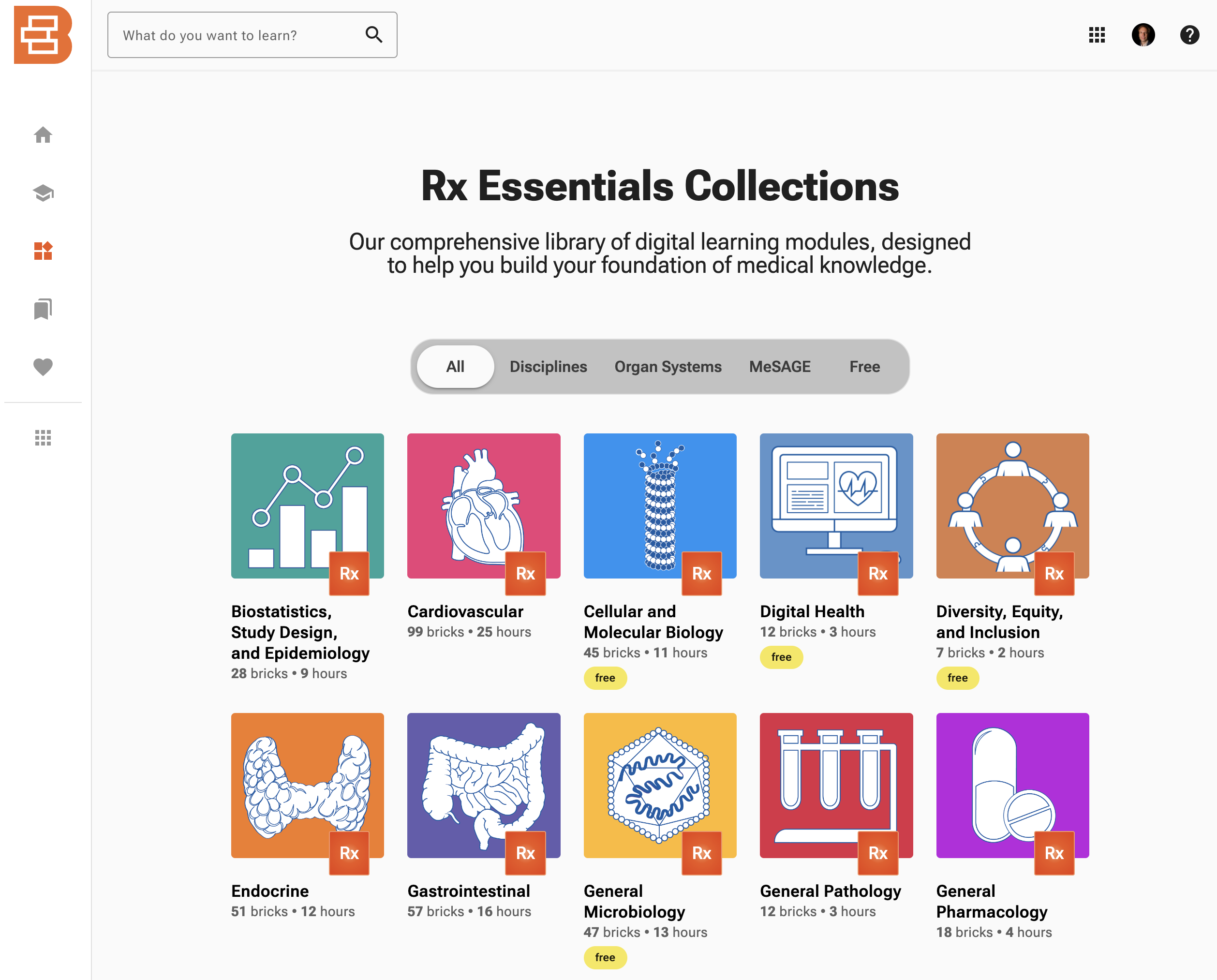Switch to the Disciplines tab
The width and height of the screenshot is (1217, 980).
(x=548, y=367)
